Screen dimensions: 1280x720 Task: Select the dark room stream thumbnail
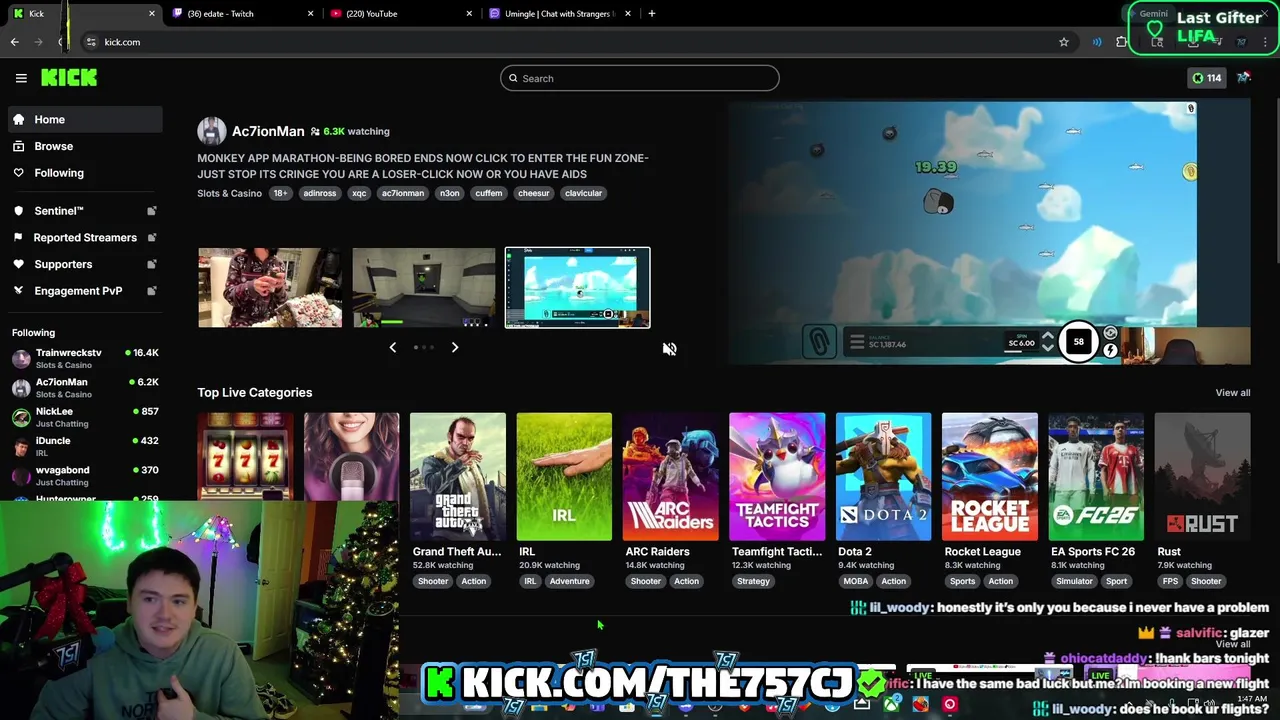[424, 288]
